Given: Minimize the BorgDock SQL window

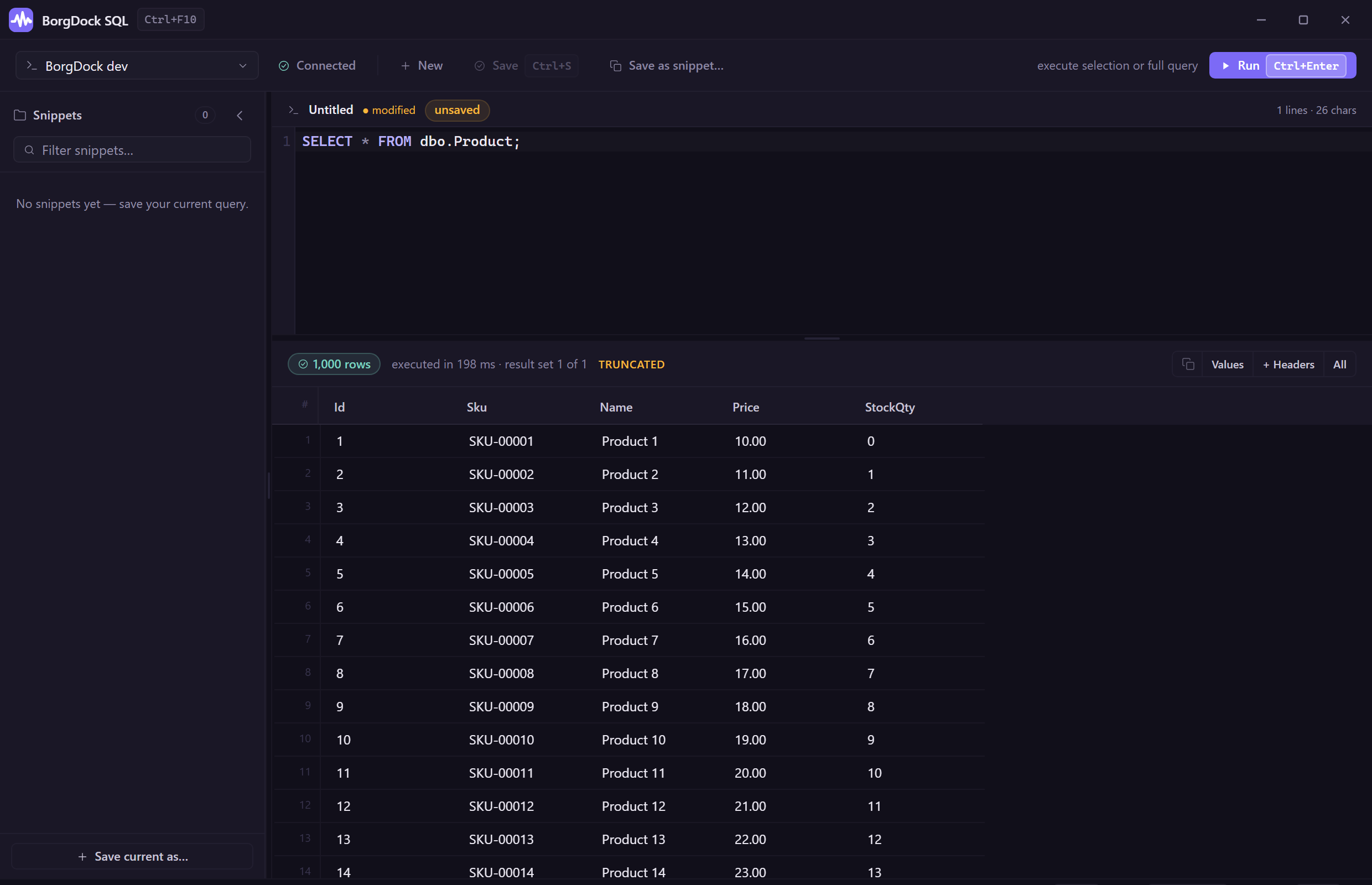Looking at the screenshot, I should (x=1261, y=19).
